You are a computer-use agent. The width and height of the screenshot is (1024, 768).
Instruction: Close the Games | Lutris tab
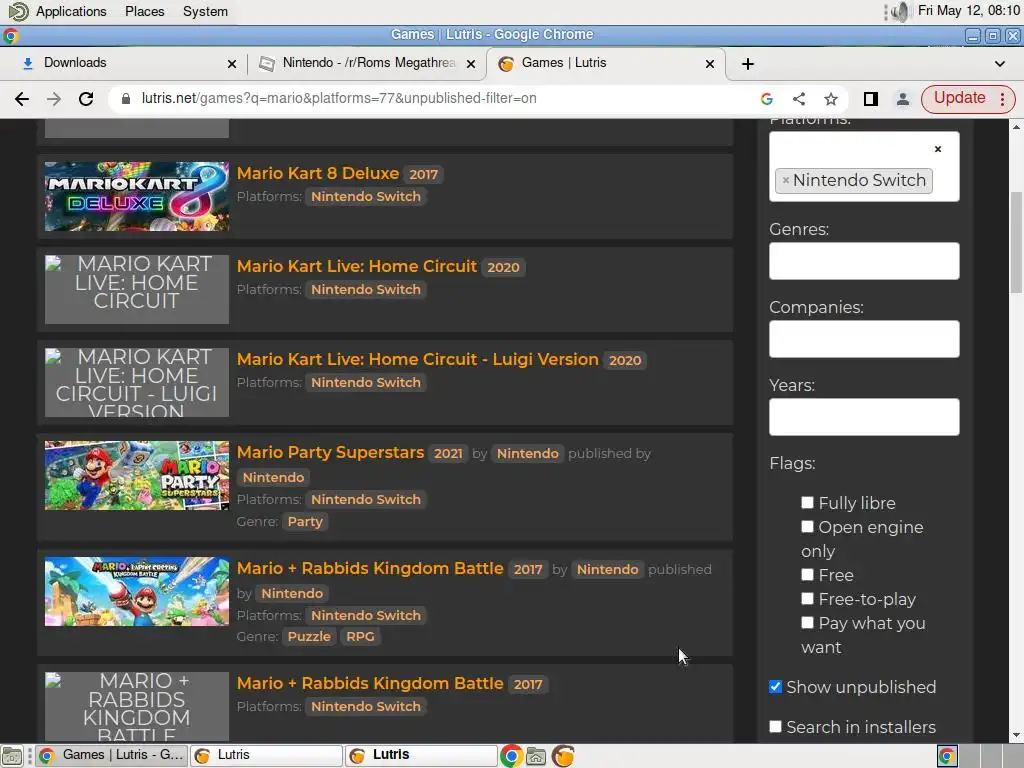(x=710, y=64)
